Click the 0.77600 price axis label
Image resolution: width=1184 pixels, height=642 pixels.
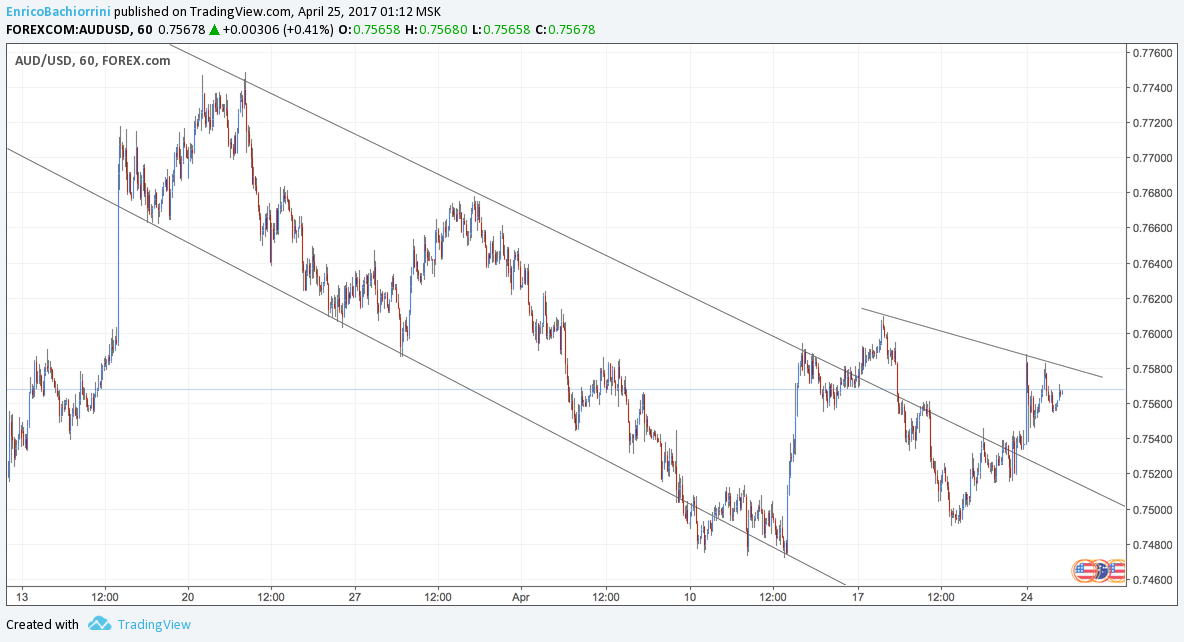(x=1152, y=53)
